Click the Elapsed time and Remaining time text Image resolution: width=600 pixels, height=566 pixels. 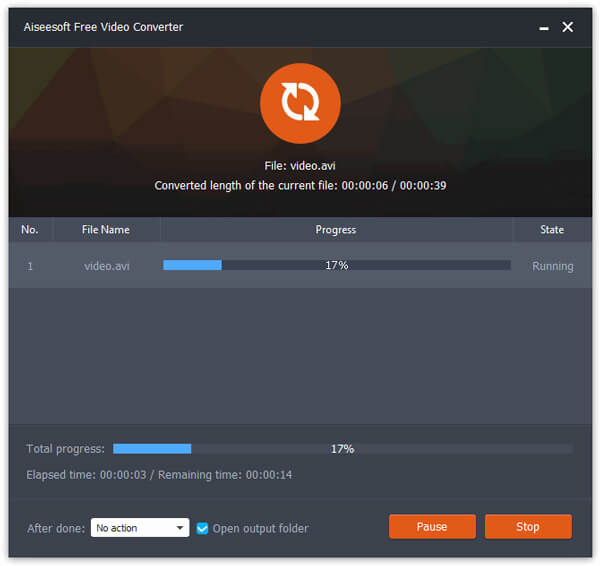[x=159, y=475]
